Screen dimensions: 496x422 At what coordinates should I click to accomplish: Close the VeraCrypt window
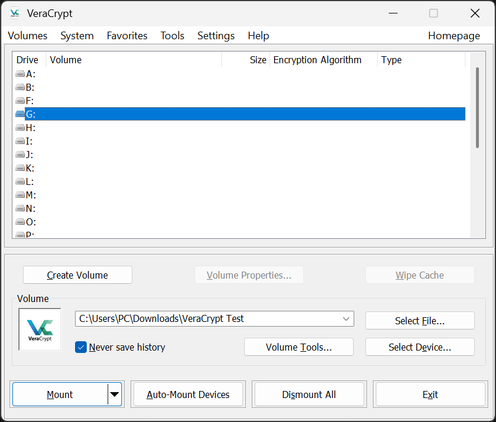(x=475, y=13)
